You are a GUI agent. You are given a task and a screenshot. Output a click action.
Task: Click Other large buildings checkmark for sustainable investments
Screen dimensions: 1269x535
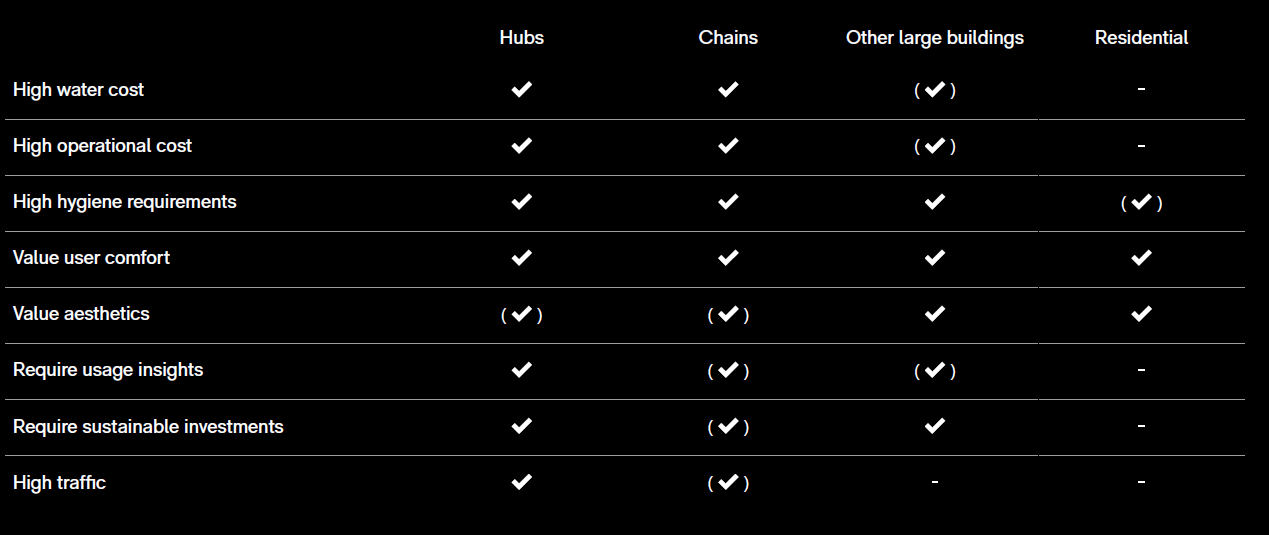click(935, 426)
